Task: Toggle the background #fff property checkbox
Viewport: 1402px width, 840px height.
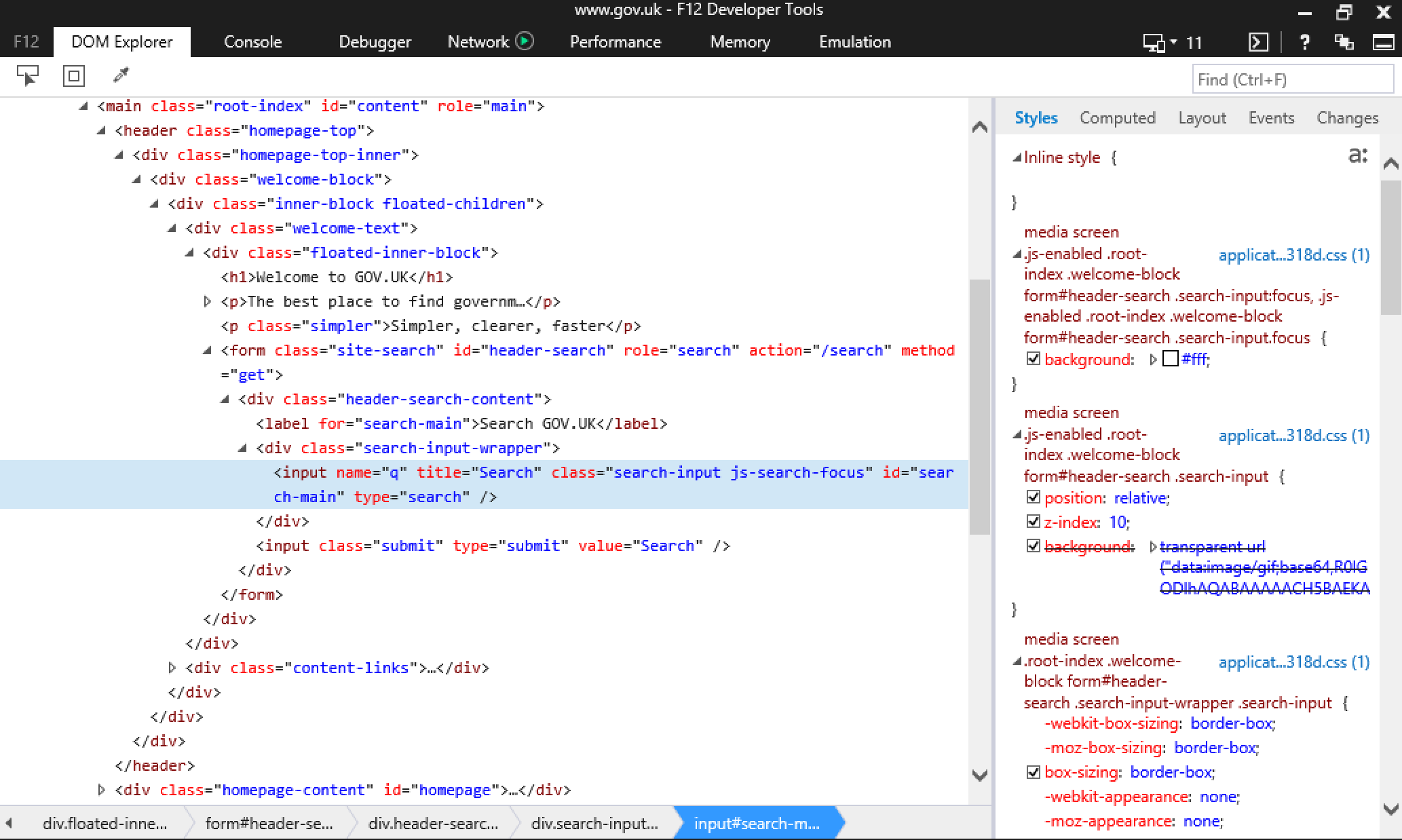Action: coord(1033,358)
